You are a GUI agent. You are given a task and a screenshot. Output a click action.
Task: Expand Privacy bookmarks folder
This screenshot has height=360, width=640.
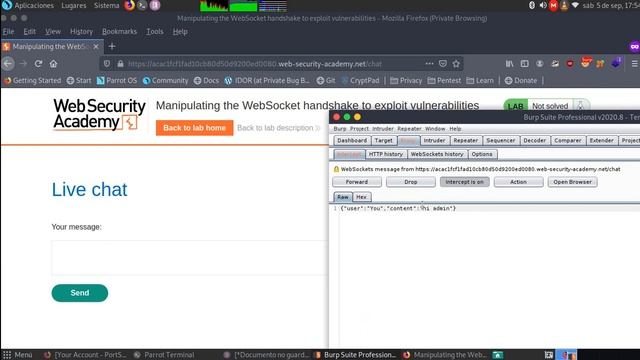[406, 80]
